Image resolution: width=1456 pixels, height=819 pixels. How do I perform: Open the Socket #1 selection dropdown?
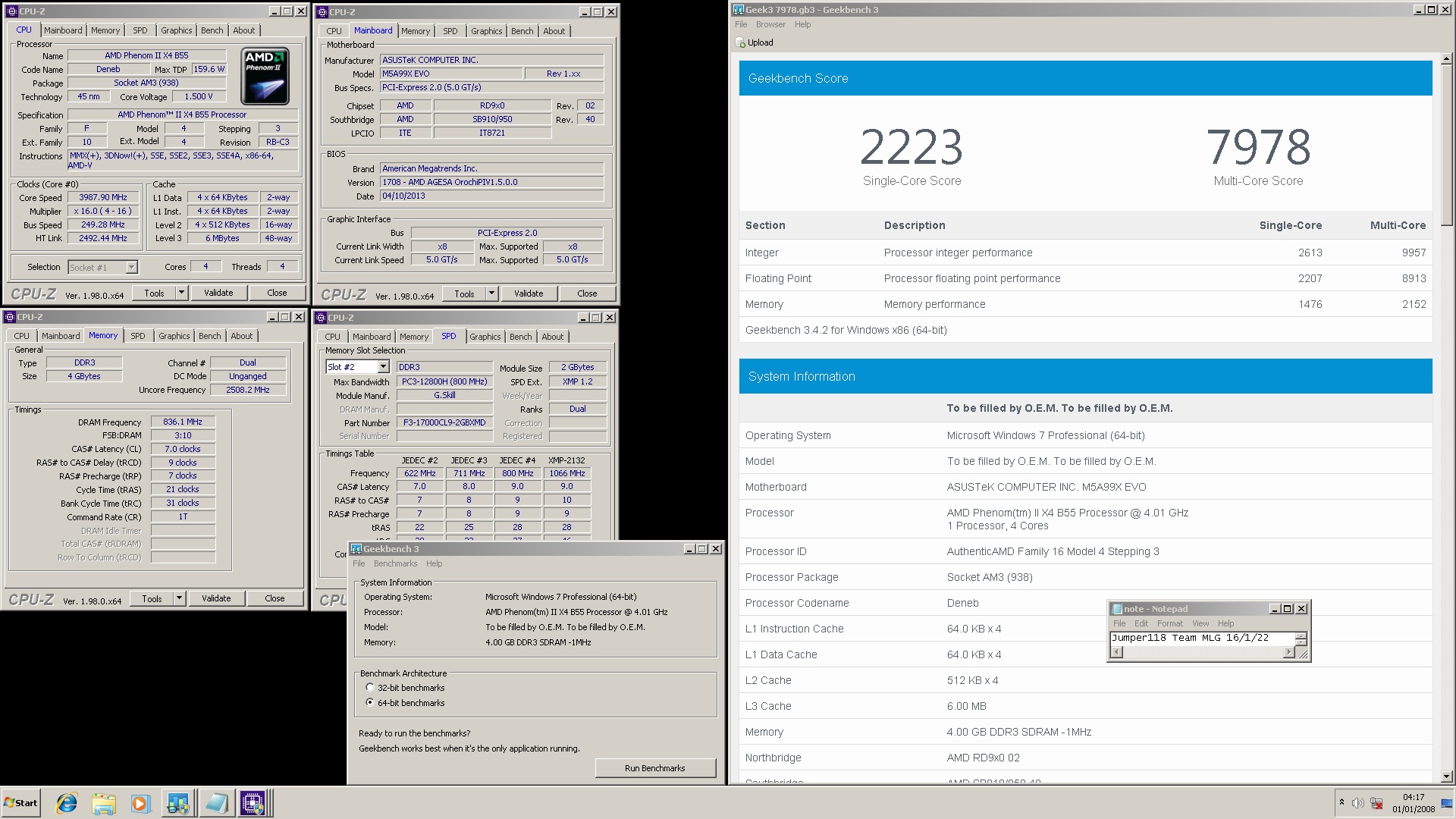pyautogui.click(x=131, y=268)
